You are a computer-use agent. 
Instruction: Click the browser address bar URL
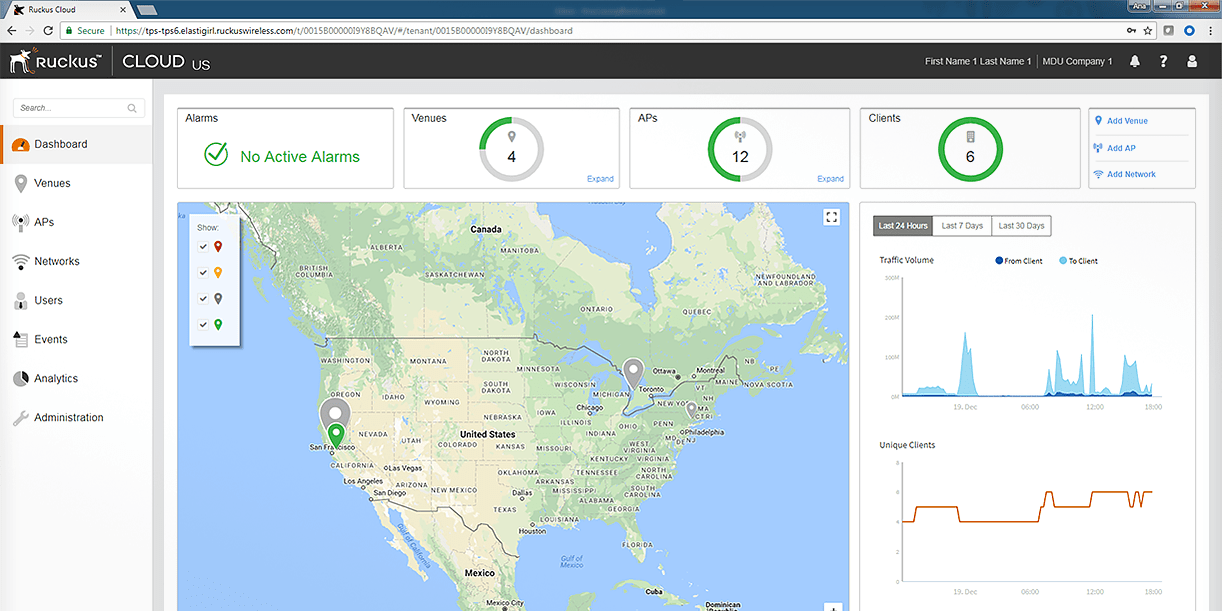(x=343, y=31)
